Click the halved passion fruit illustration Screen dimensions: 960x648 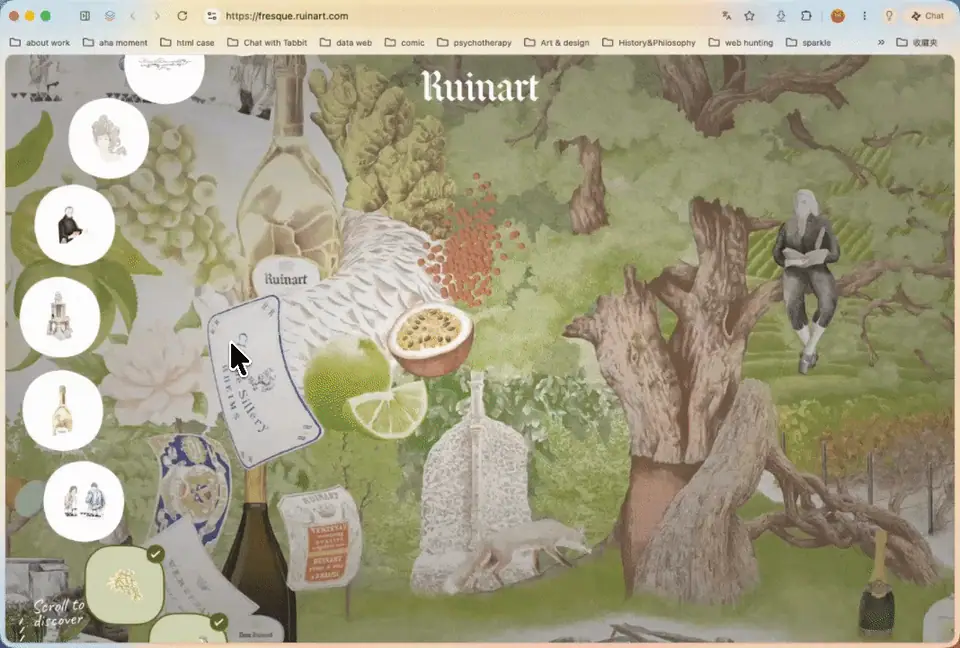tap(431, 339)
